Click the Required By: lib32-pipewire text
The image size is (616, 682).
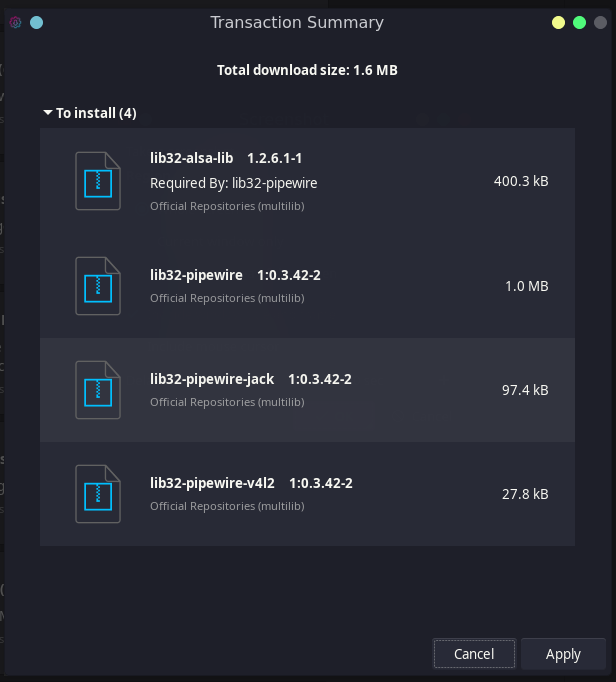[233, 183]
